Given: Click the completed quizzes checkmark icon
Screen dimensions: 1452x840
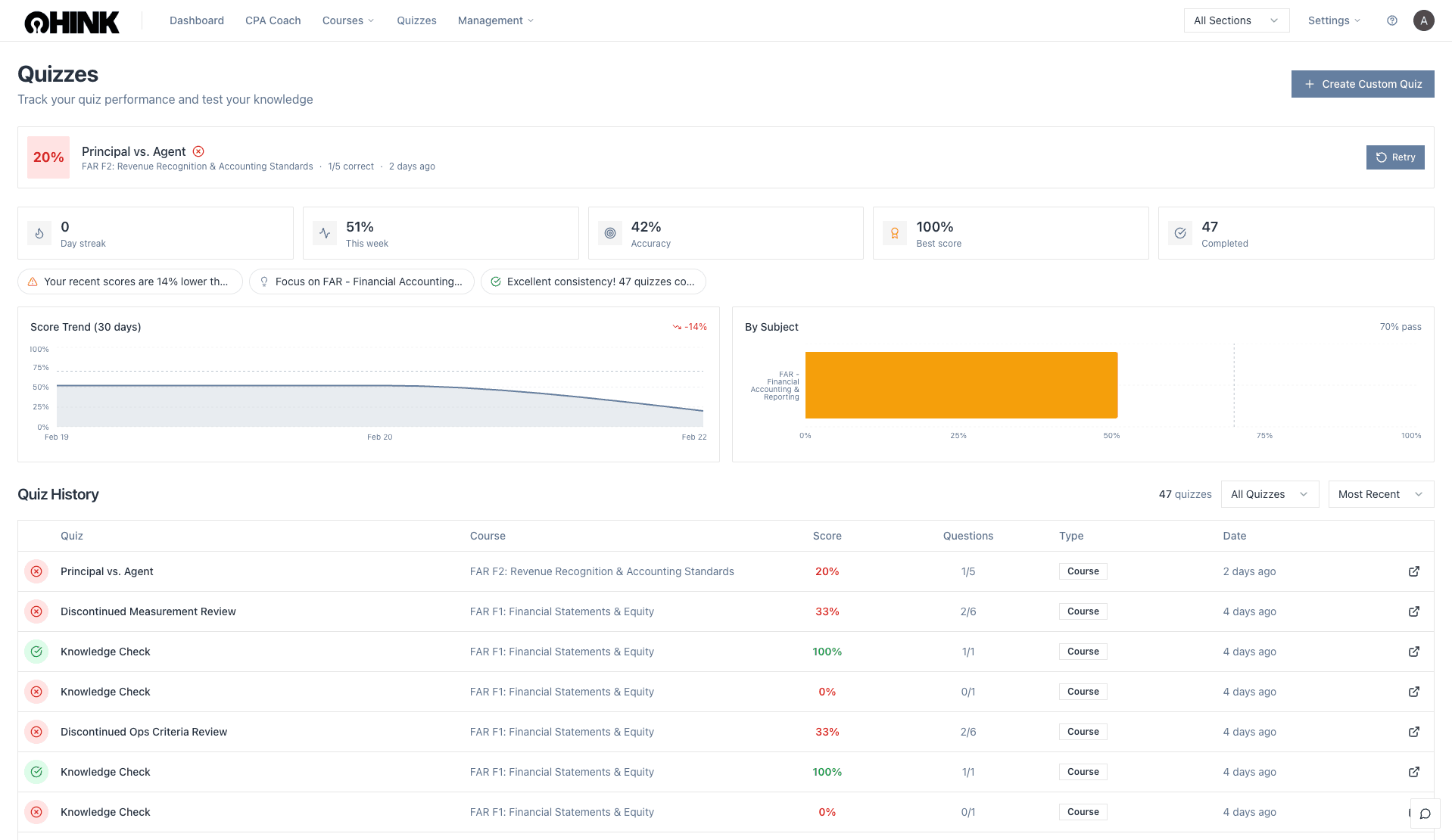Looking at the screenshot, I should pyautogui.click(x=1179, y=233).
